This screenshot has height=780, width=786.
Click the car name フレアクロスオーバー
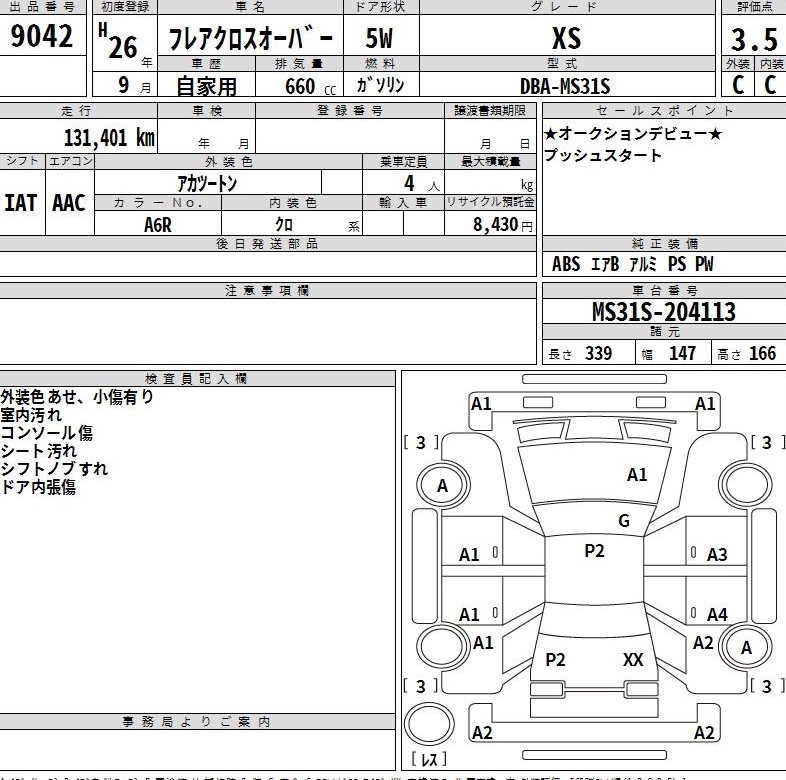(250, 39)
